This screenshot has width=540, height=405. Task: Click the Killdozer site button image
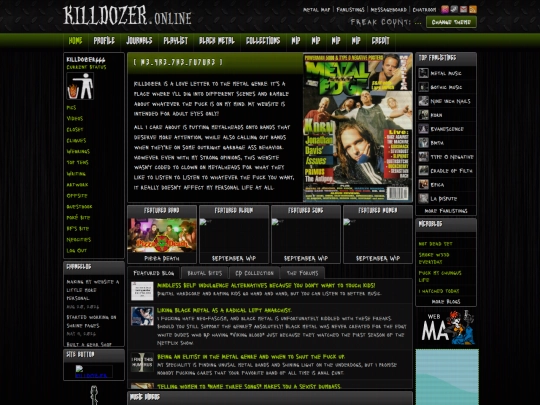93,372
